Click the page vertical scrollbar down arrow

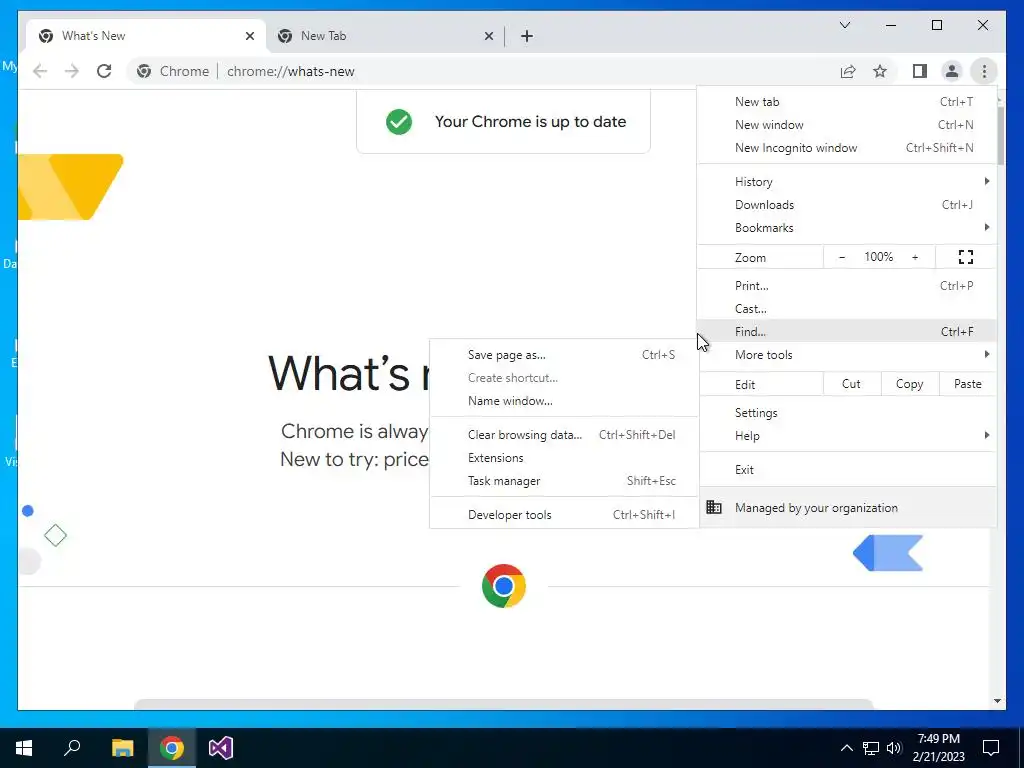pyautogui.click(x=997, y=701)
